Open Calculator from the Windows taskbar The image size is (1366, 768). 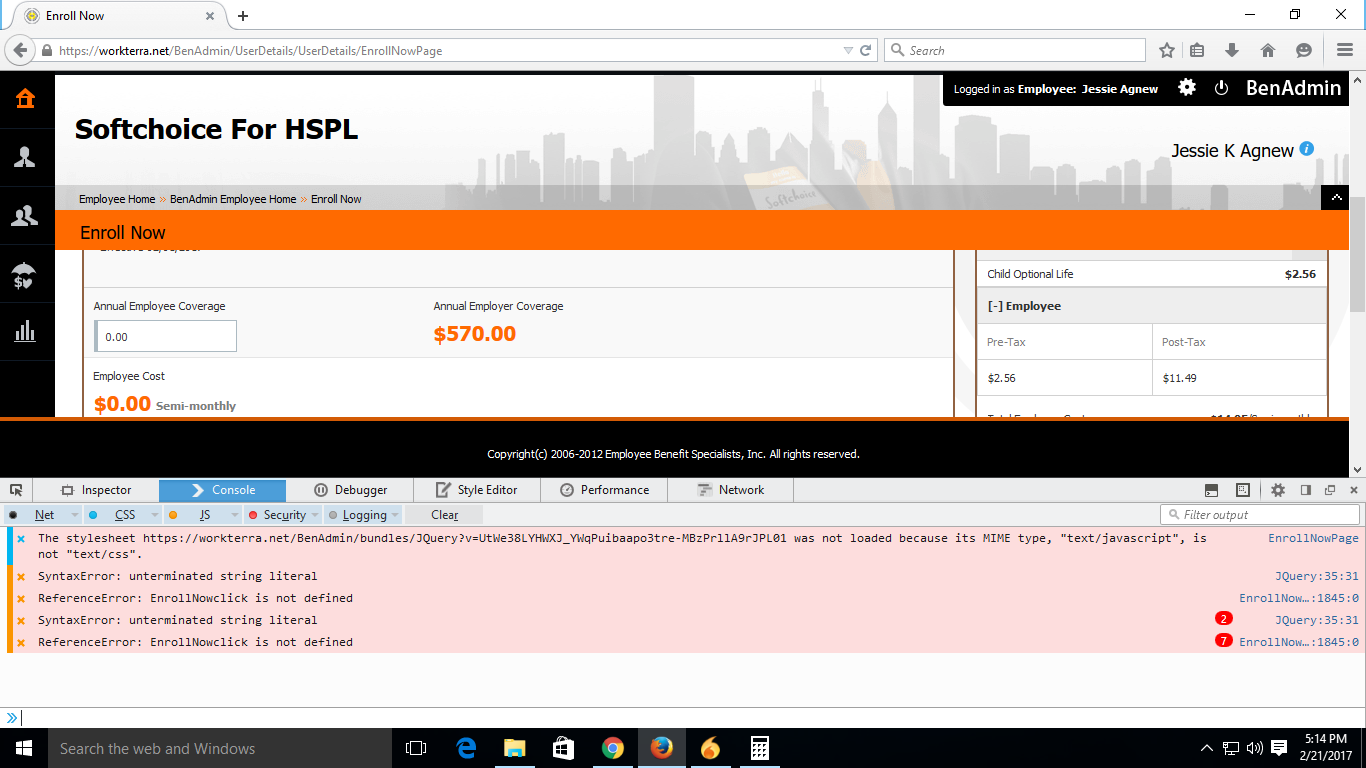[759, 748]
